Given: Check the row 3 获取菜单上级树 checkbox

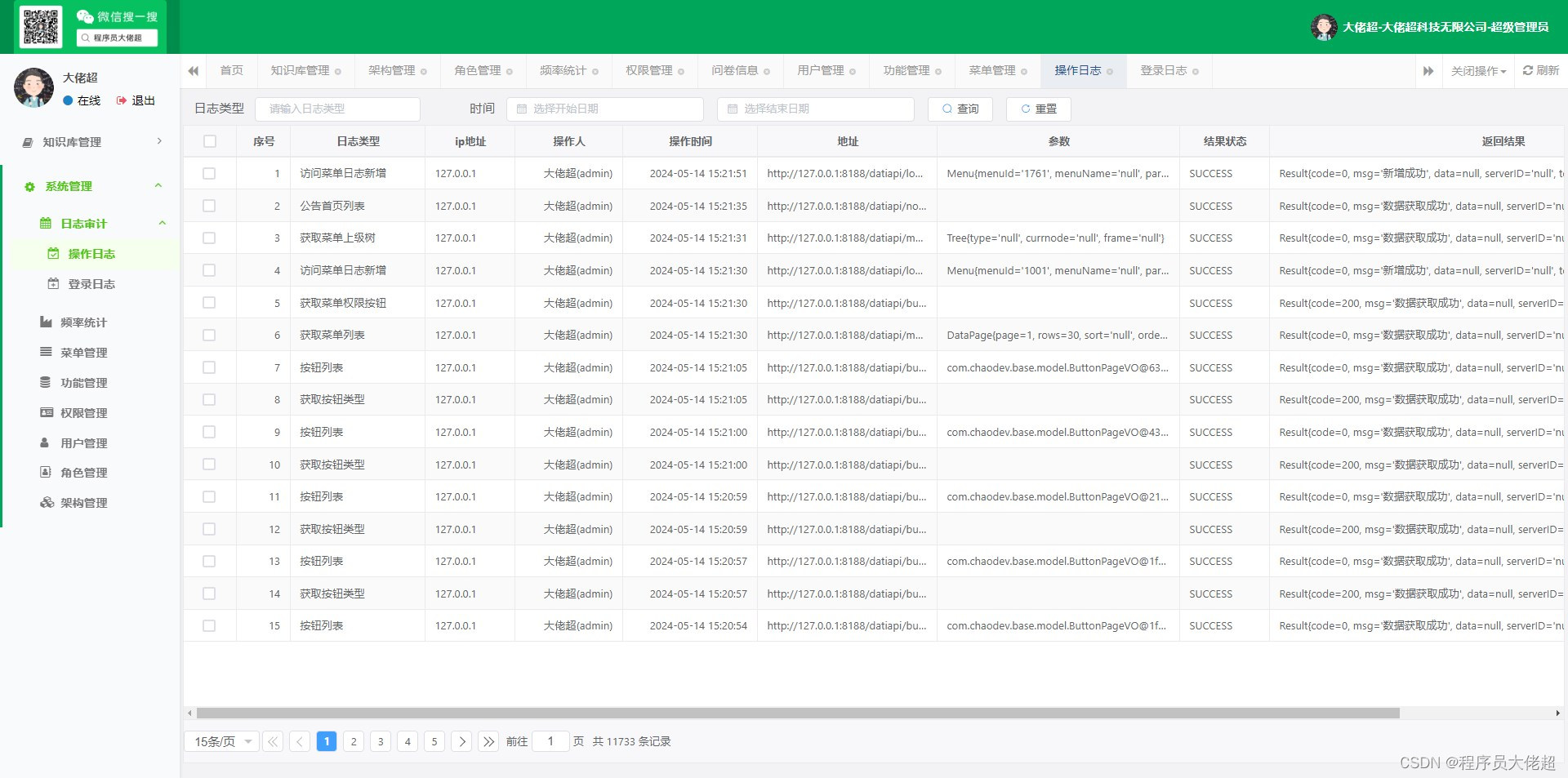Looking at the screenshot, I should coord(209,238).
